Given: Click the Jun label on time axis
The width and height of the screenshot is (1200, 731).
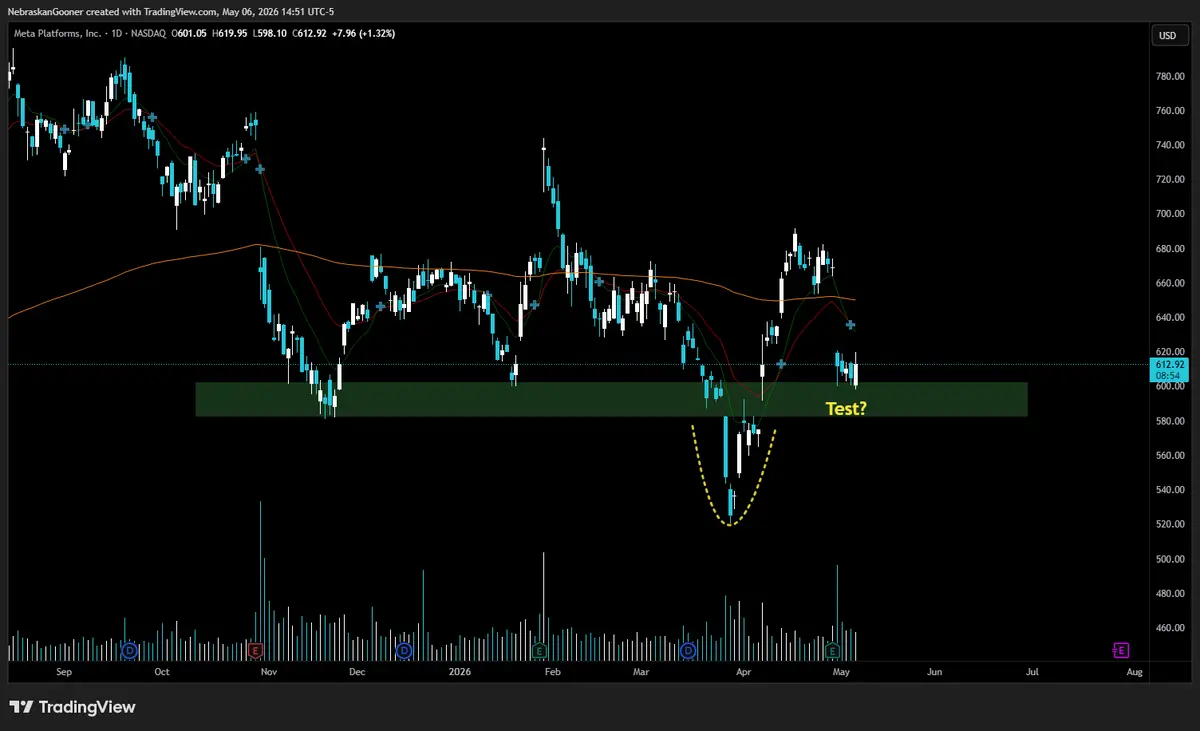Looking at the screenshot, I should point(934,673).
